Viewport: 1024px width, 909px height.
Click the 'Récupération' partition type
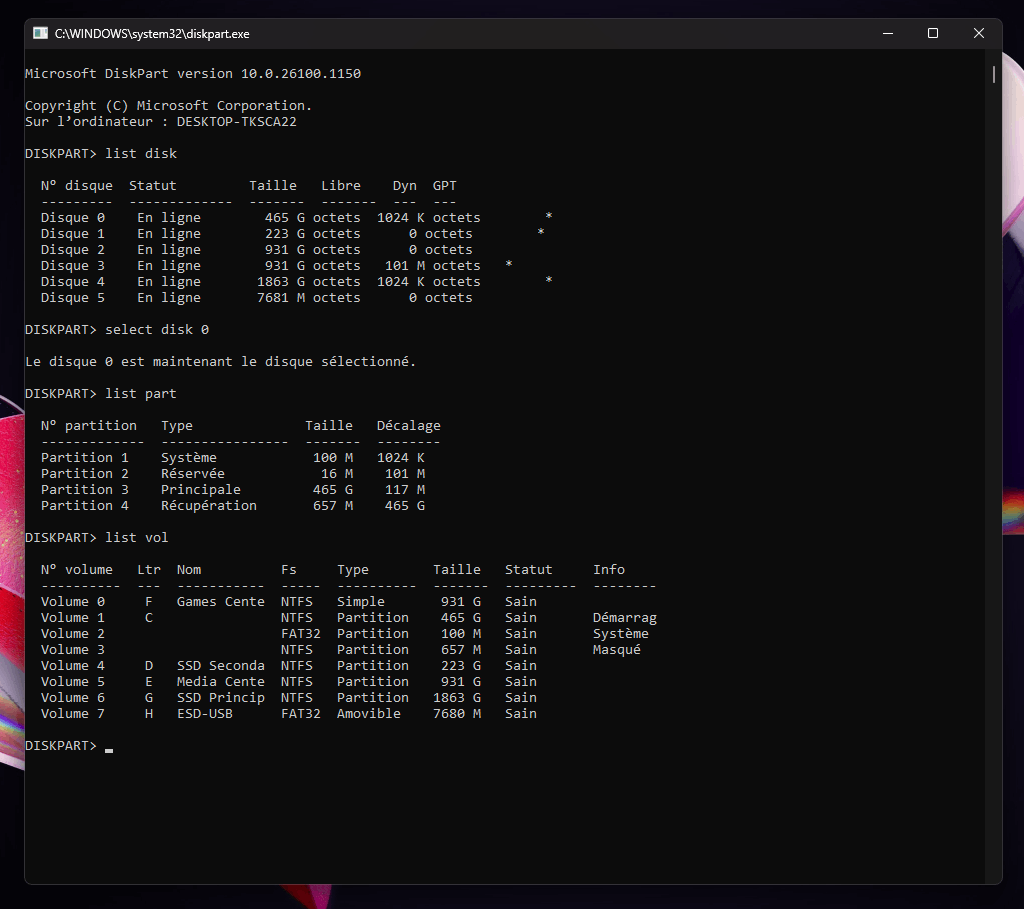point(209,505)
